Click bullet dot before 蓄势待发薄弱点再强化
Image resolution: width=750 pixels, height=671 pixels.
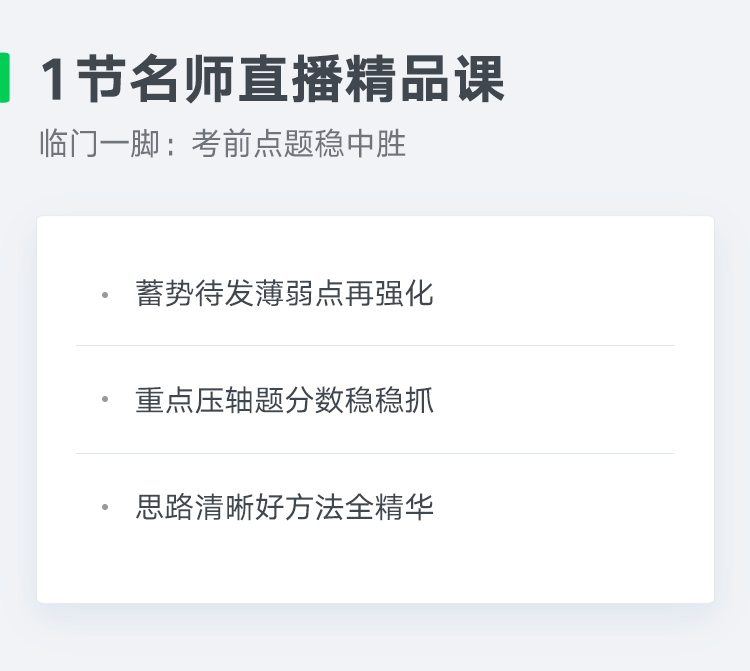(x=105, y=295)
